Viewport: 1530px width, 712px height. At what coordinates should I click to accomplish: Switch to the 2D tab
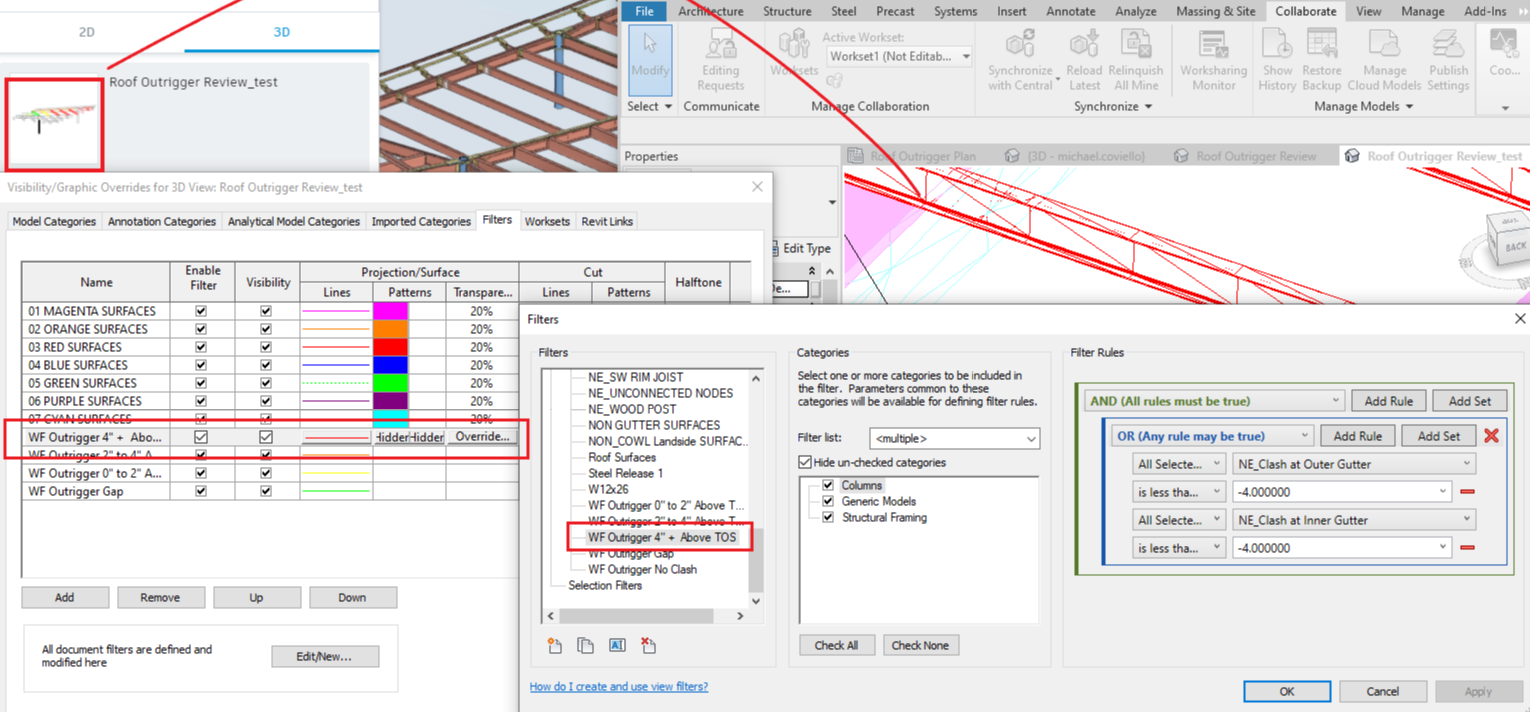click(x=87, y=32)
